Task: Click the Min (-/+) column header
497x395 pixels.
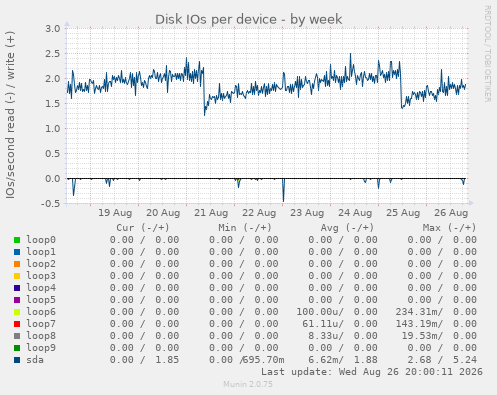Action: (x=245, y=228)
